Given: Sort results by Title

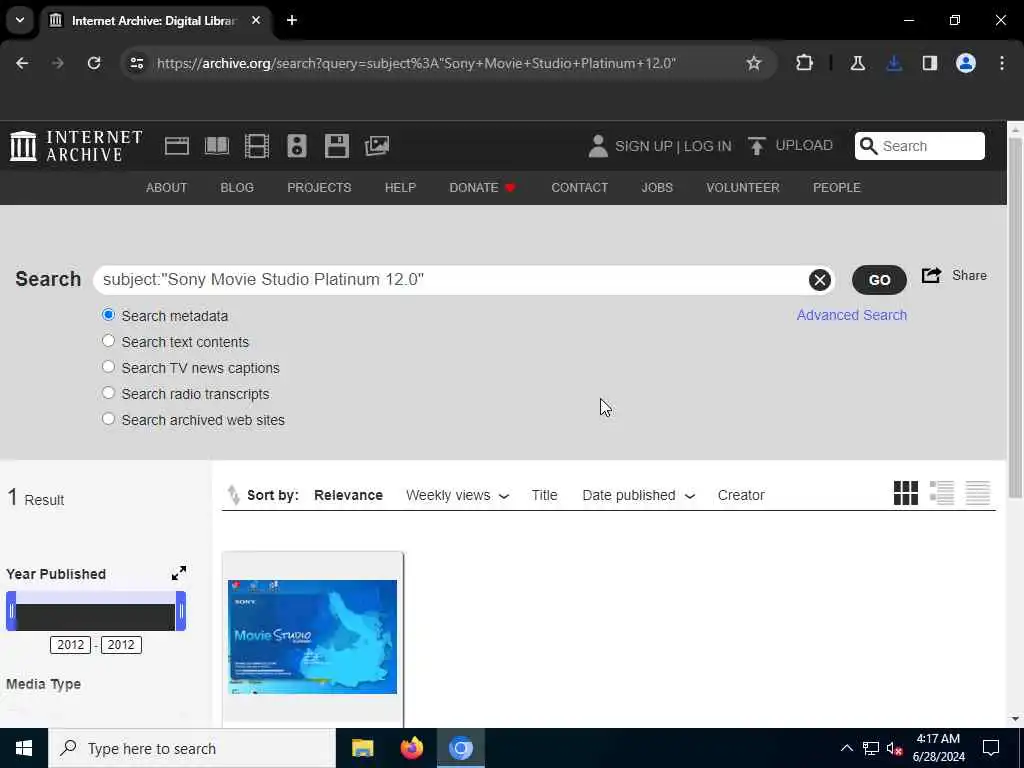Looking at the screenshot, I should point(544,495).
